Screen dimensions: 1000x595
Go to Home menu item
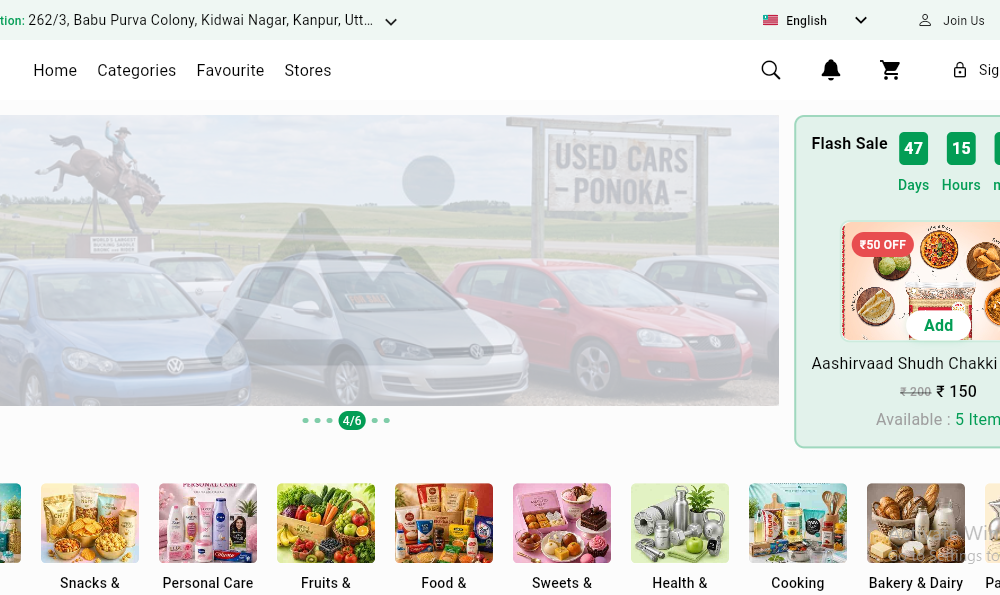point(55,70)
